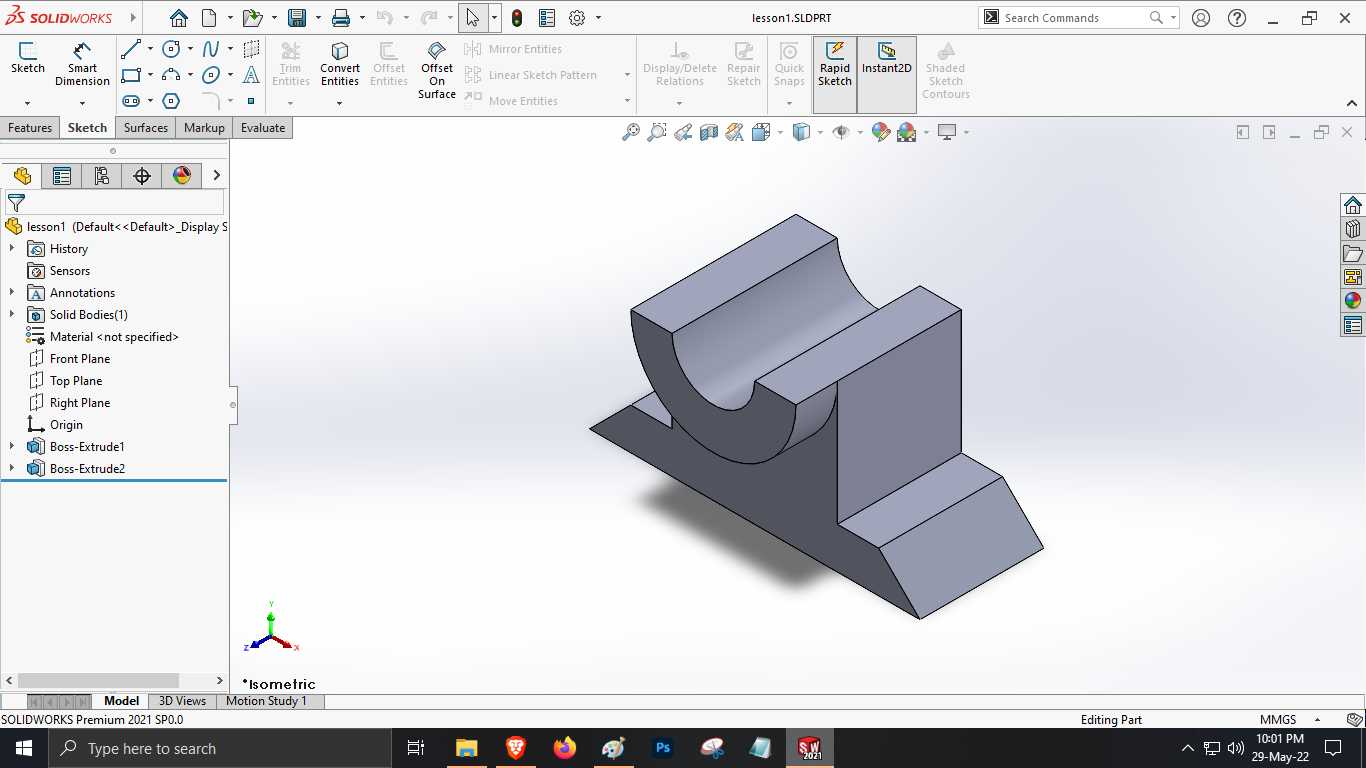Create a new document with New icon

coord(209,18)
